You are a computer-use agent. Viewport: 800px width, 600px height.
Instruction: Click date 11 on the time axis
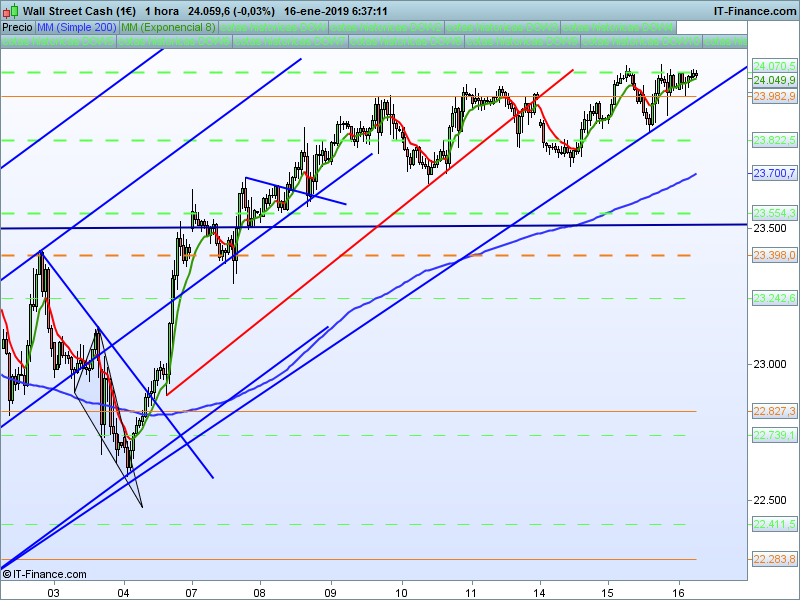pos(471,593)
